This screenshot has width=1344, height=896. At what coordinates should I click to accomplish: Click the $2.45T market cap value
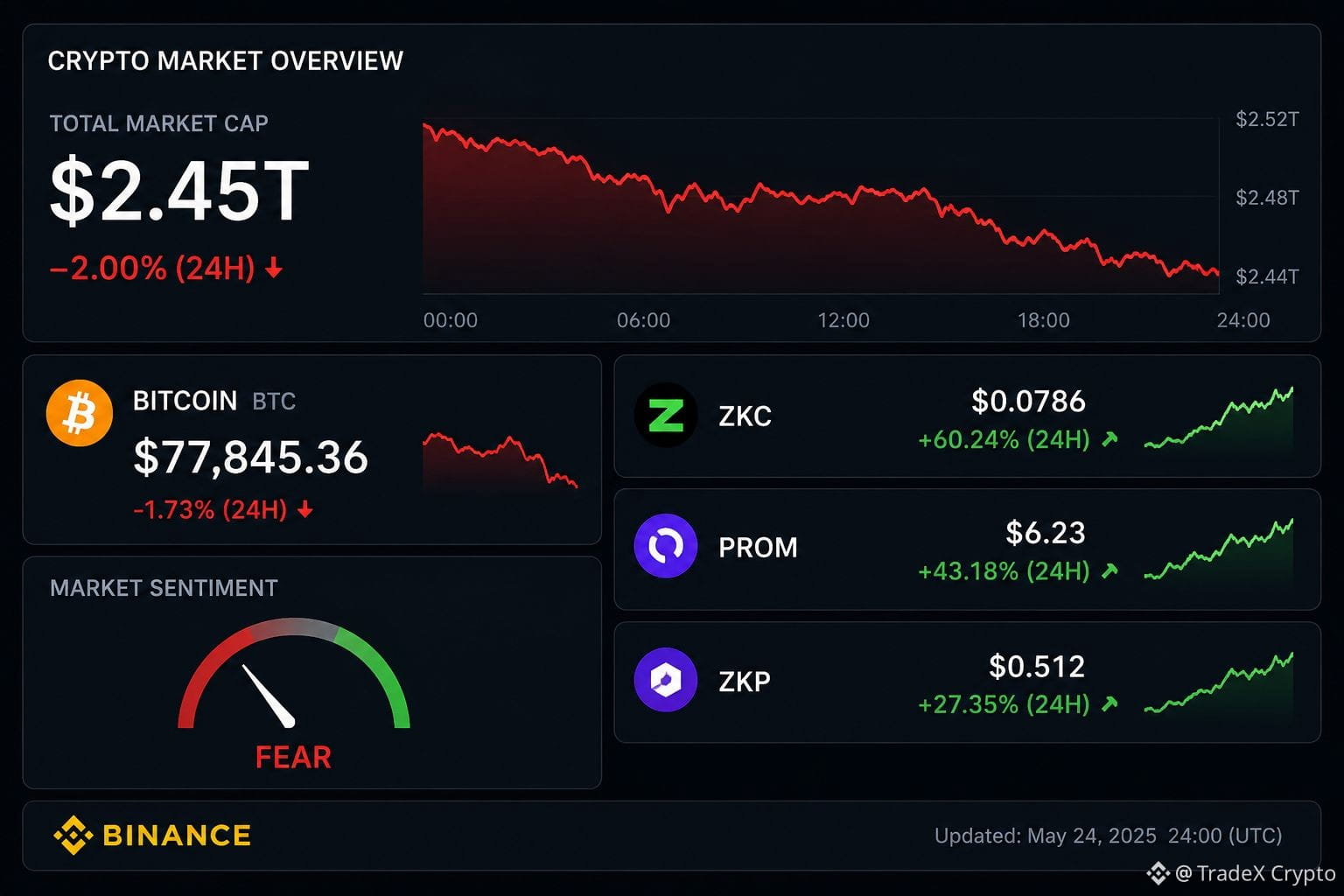[x=179, y=191]
